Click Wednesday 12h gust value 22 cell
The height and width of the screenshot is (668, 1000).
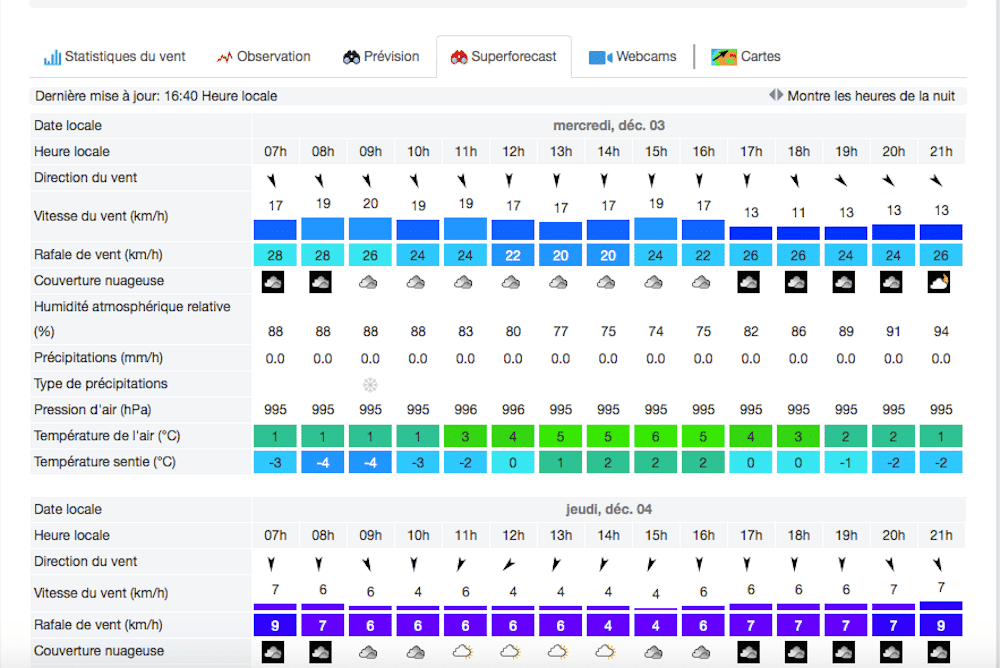(513, 255)
